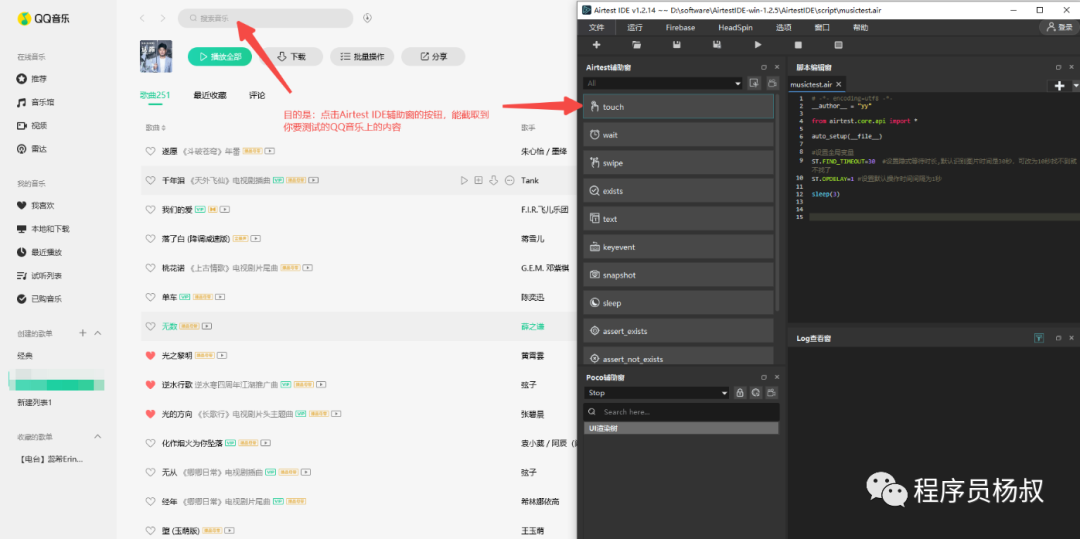Viewport: 1080px width, 539px height.
Task: Click the auto-record icon beside the All dropdown
Action: point(754,83)
